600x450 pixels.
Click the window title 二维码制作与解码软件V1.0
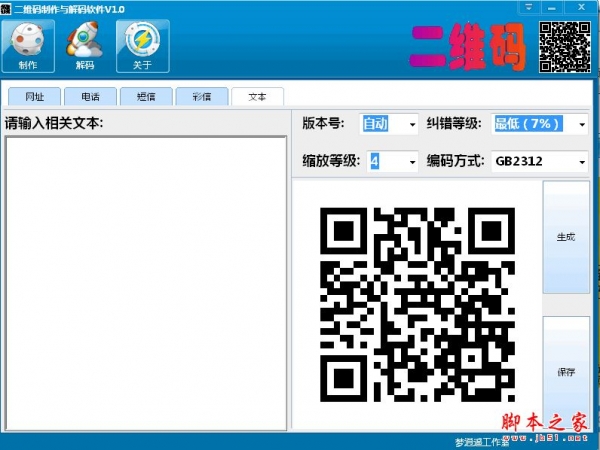69,9
